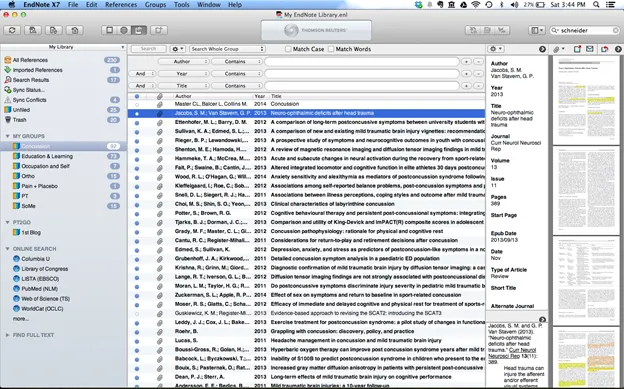The image size is (624, 389).
Task: Open the References menu
Action: [121, 5]
